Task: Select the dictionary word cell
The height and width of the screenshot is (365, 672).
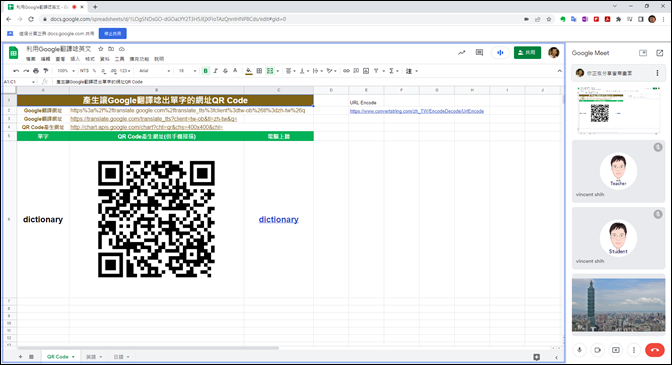Action: point(43,219)
